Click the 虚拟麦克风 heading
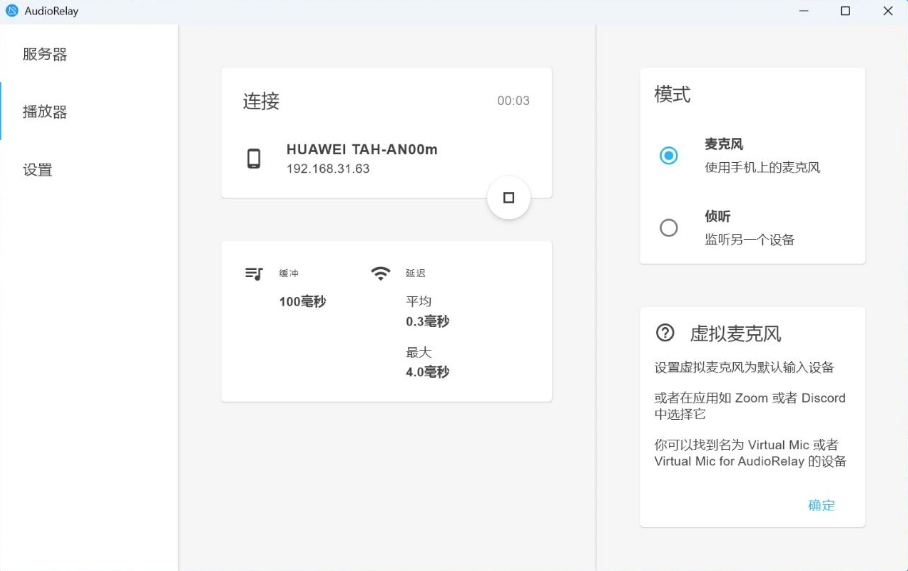908x571 pixels. [735, 334]
